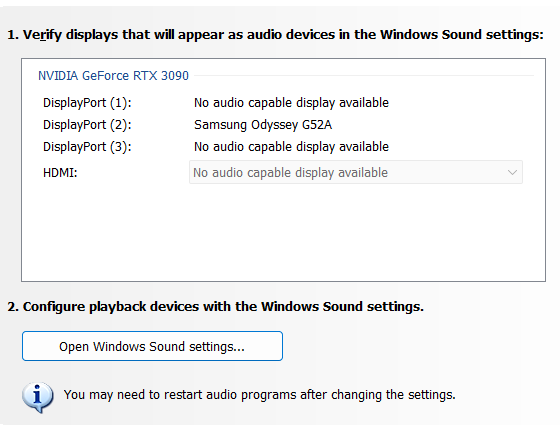Click the empty area inside the display list box
The height and width of the screenshot is (426, 560).
[x=283, y=232]
